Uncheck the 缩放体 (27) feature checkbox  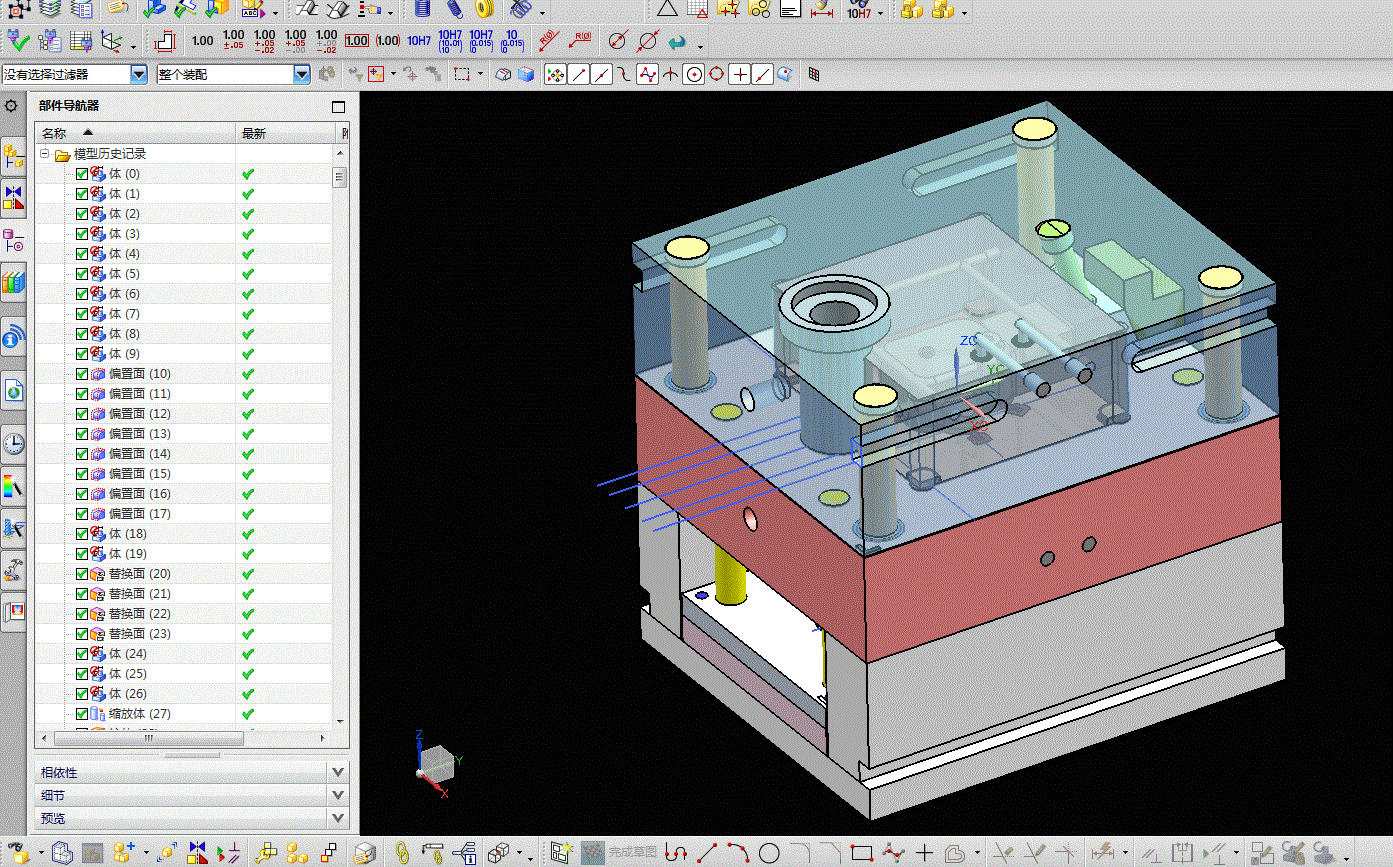point(82,714)
